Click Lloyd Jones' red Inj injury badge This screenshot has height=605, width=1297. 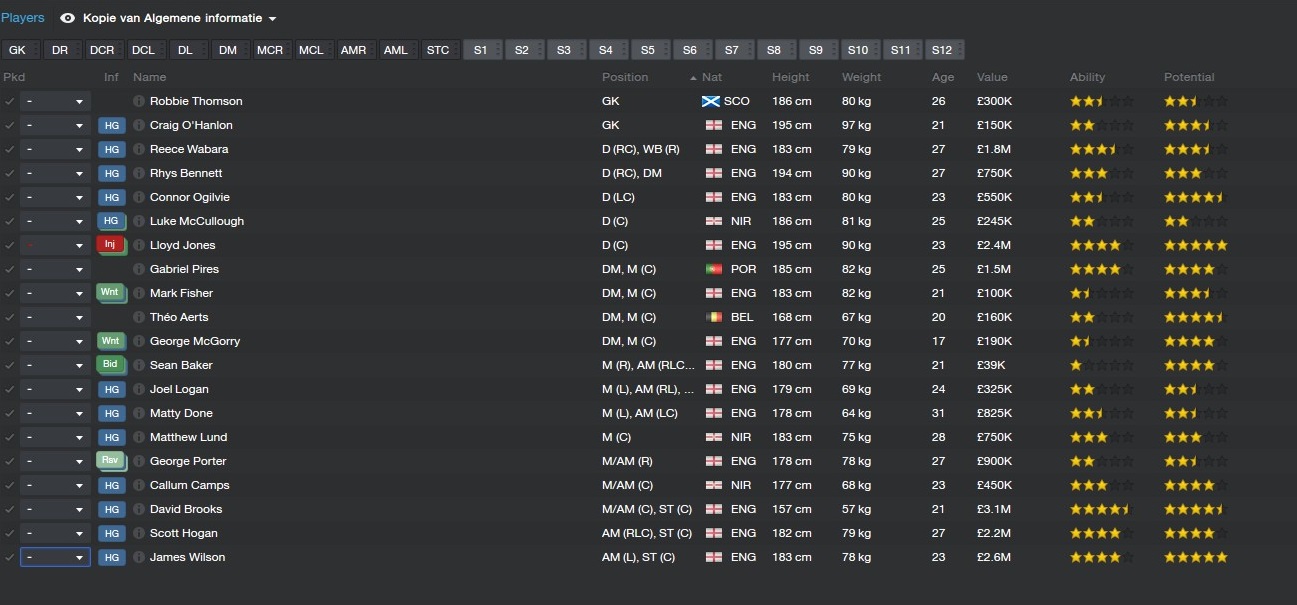coord(111,245)
